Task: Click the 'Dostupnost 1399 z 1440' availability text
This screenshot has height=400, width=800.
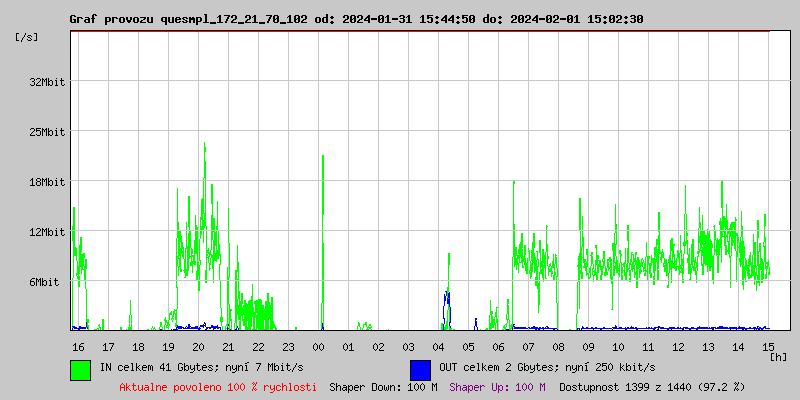Action: [x=652, y=387]
